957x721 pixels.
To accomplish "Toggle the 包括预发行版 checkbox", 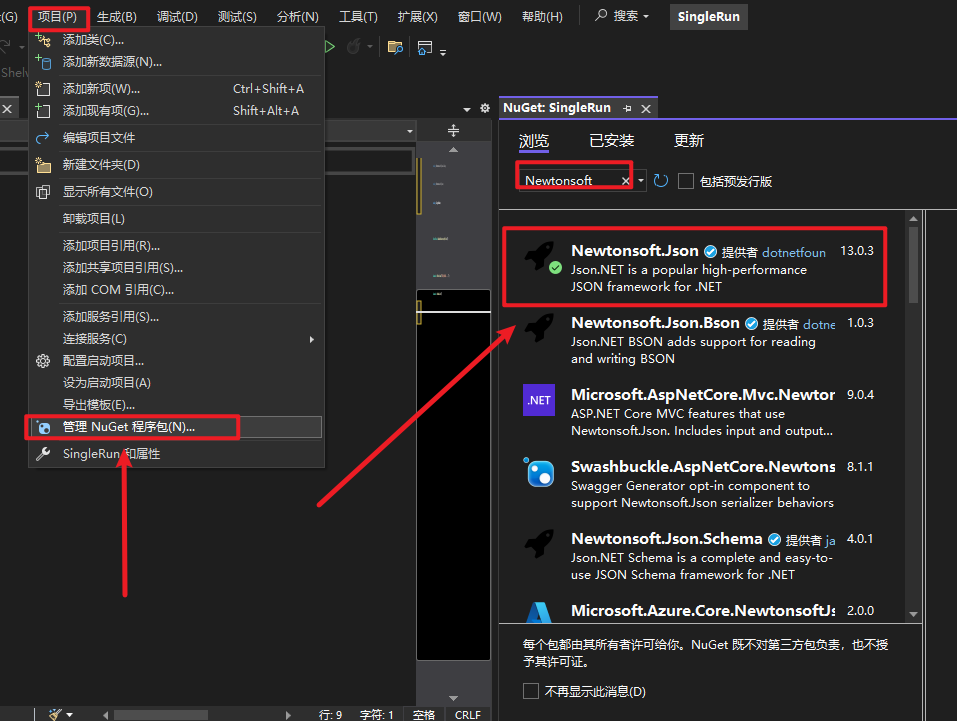I will click(686, 181).
